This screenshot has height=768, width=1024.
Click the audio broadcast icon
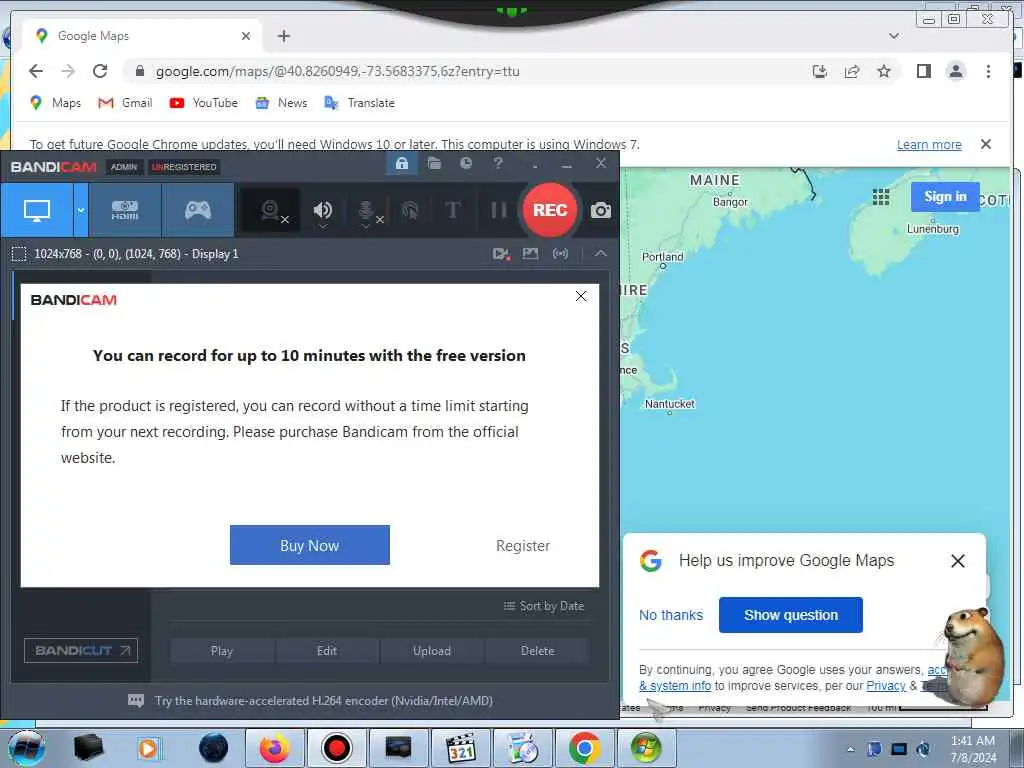pyautogui.click(x=560, y=254)
